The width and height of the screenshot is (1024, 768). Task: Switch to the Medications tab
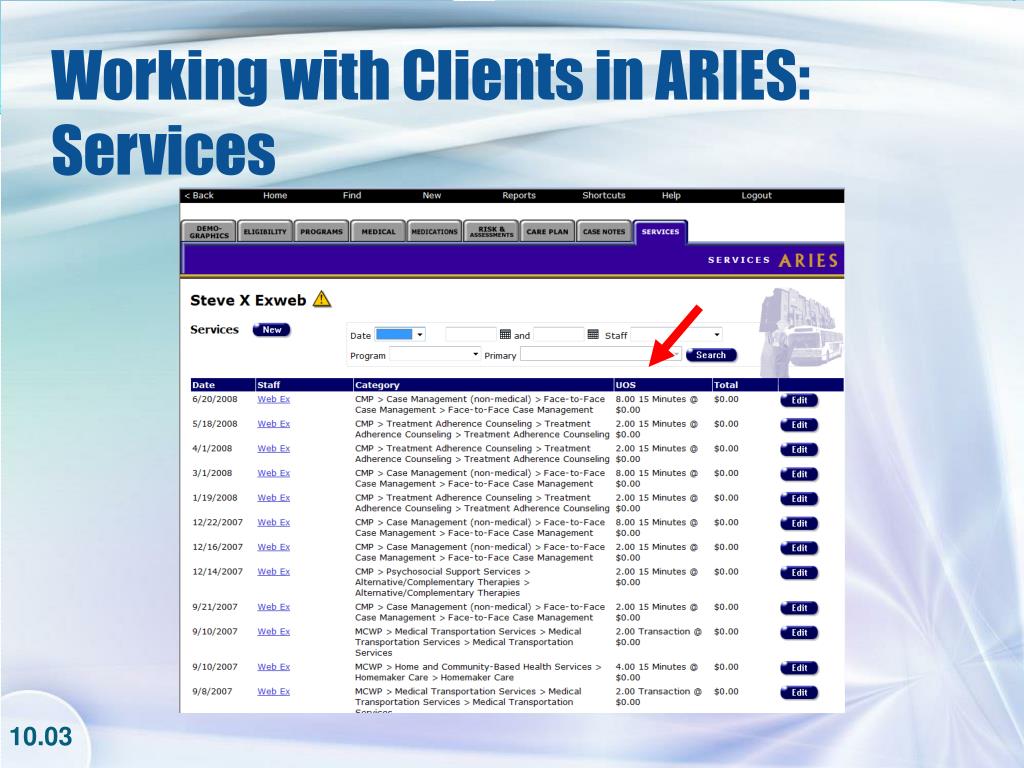point(435,232)
